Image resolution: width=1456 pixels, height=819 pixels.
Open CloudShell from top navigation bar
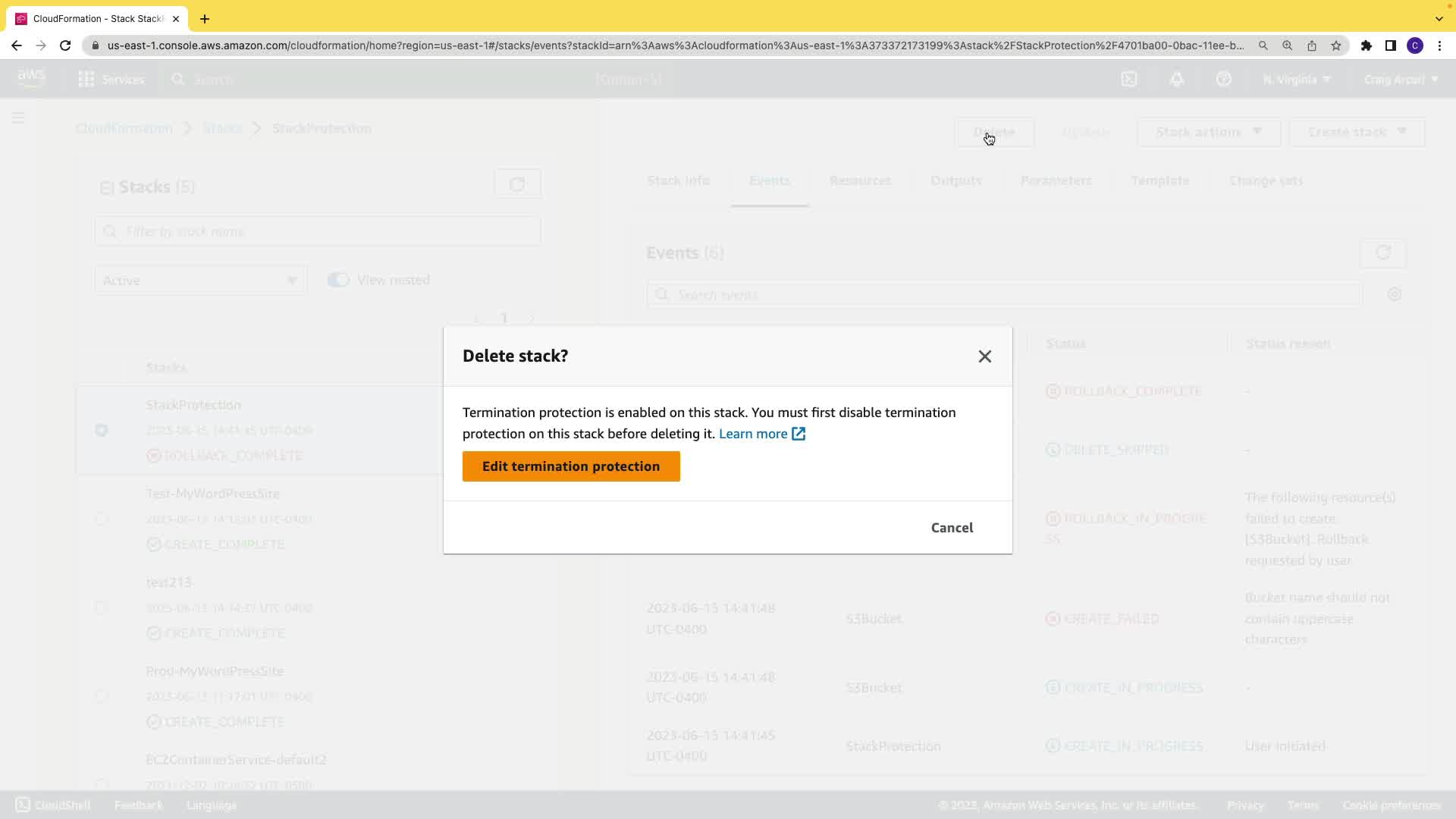tap(1129, 79)
